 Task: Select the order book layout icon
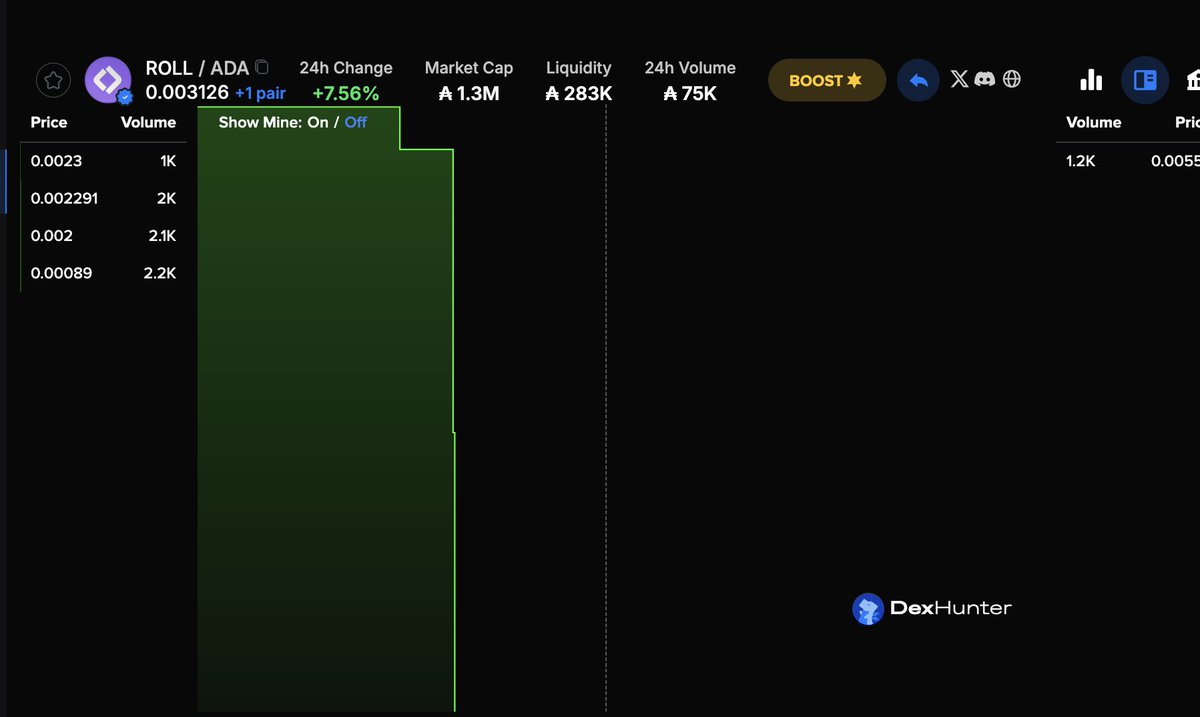pos(1145,80)
